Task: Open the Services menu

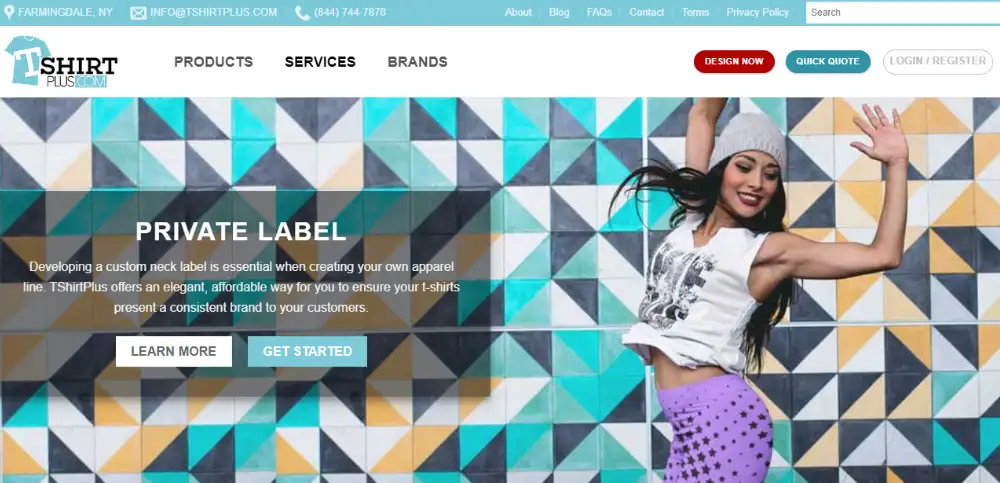Action: pyautogui.click(x=320, y=62)
